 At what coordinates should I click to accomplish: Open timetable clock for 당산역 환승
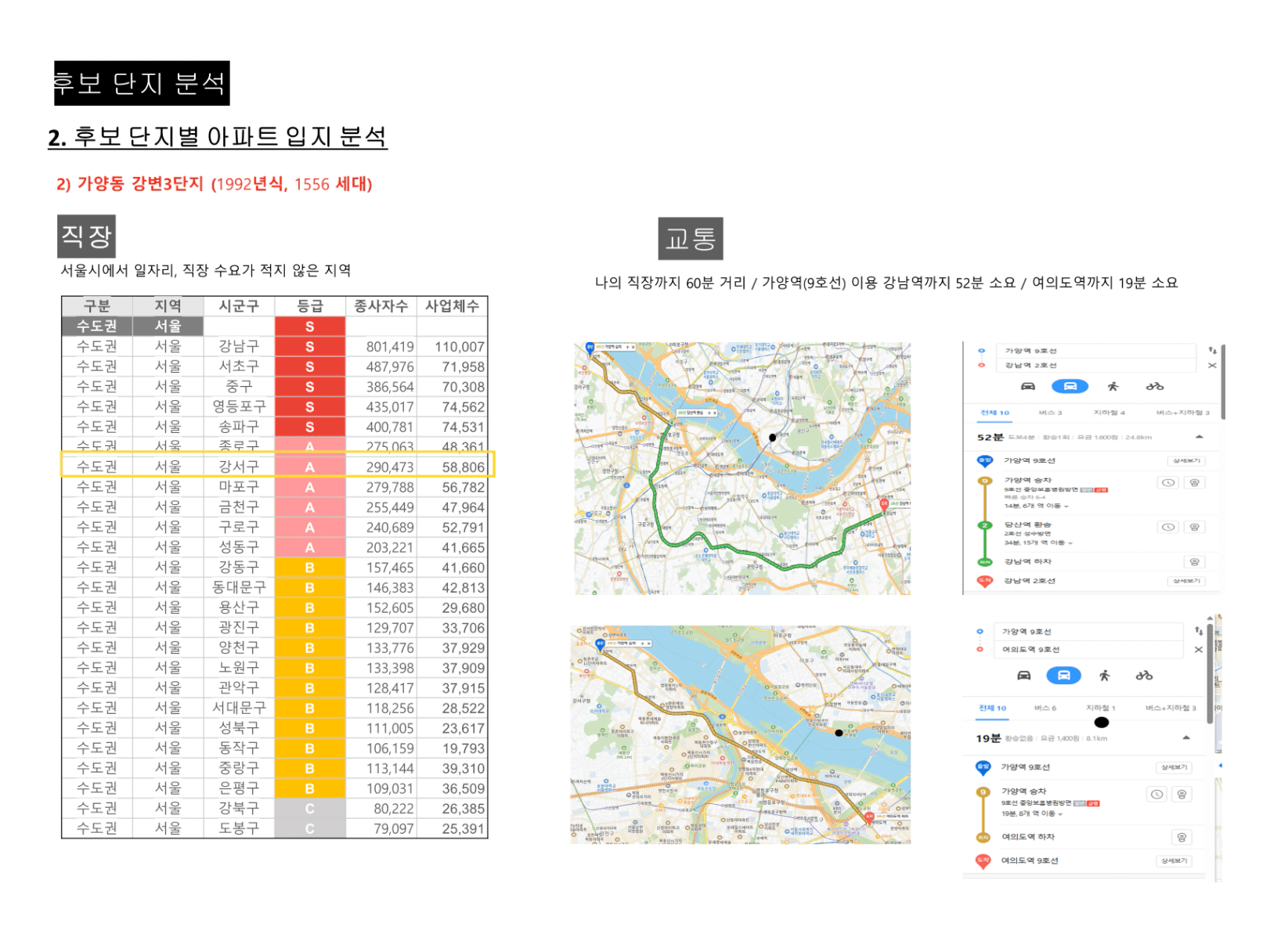click(x=1168, y=527)
